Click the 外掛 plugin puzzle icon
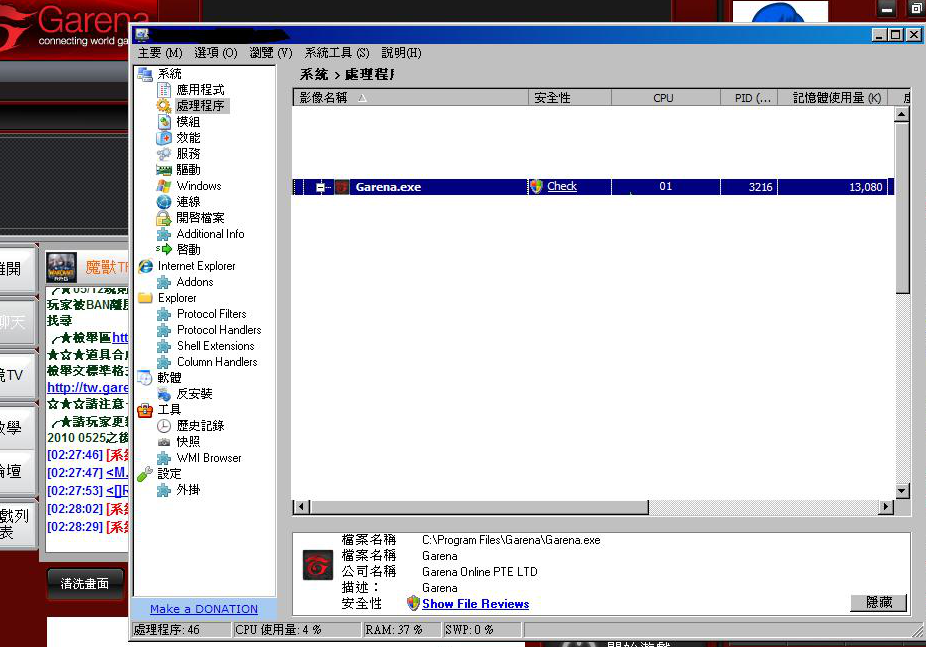Viewport: 926px width, 647px height. click(164, 490)
